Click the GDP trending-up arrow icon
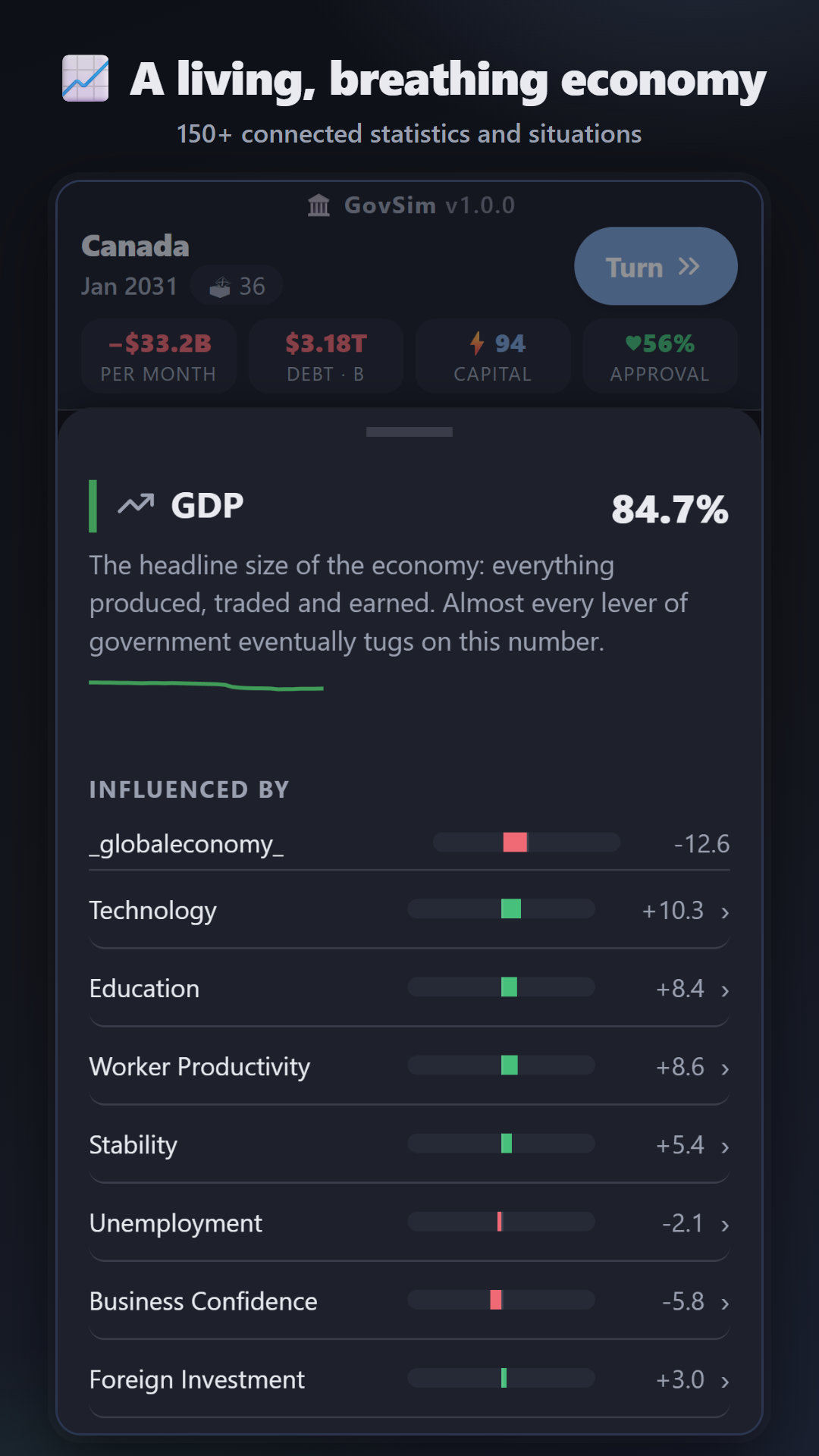This screenshot has width=819, height=1456. (x=136, y=504)
